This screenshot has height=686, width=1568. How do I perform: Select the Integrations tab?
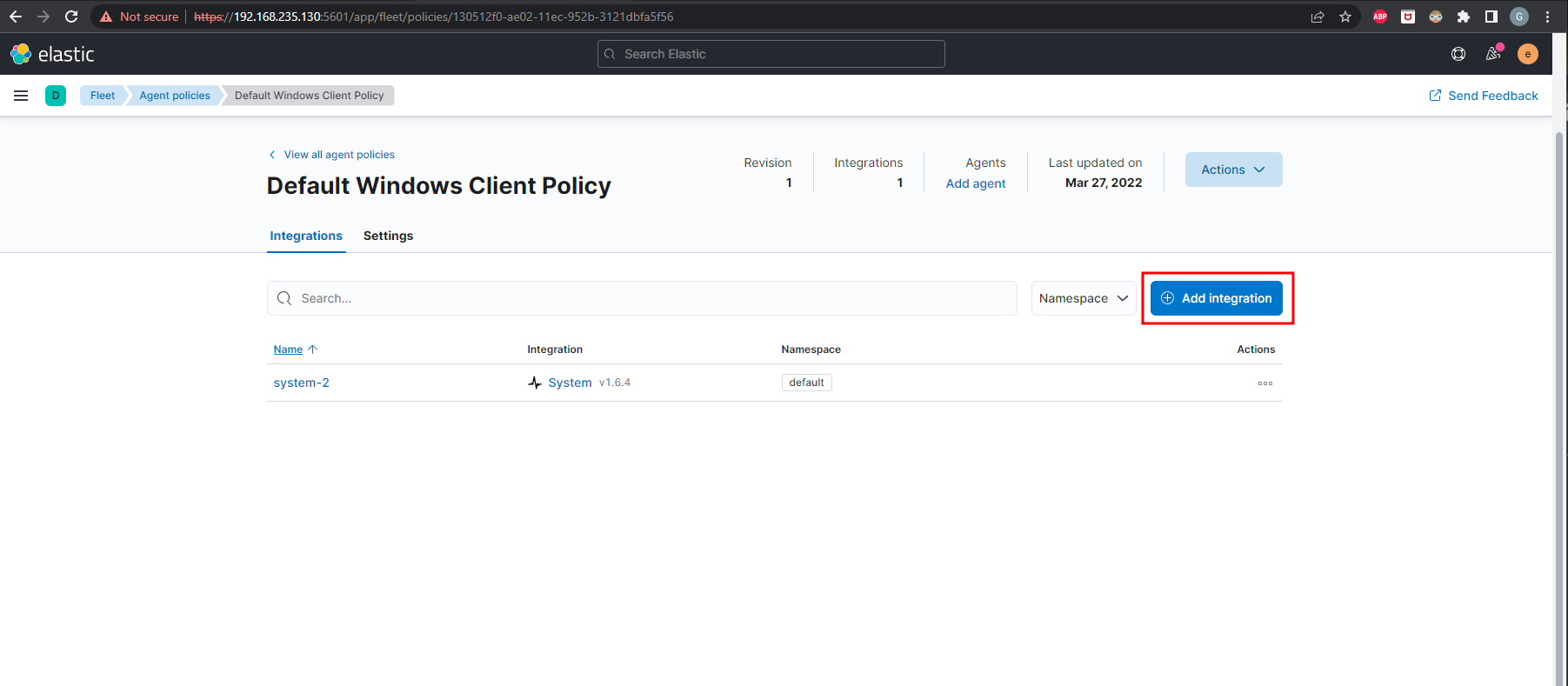coord(306,236)
